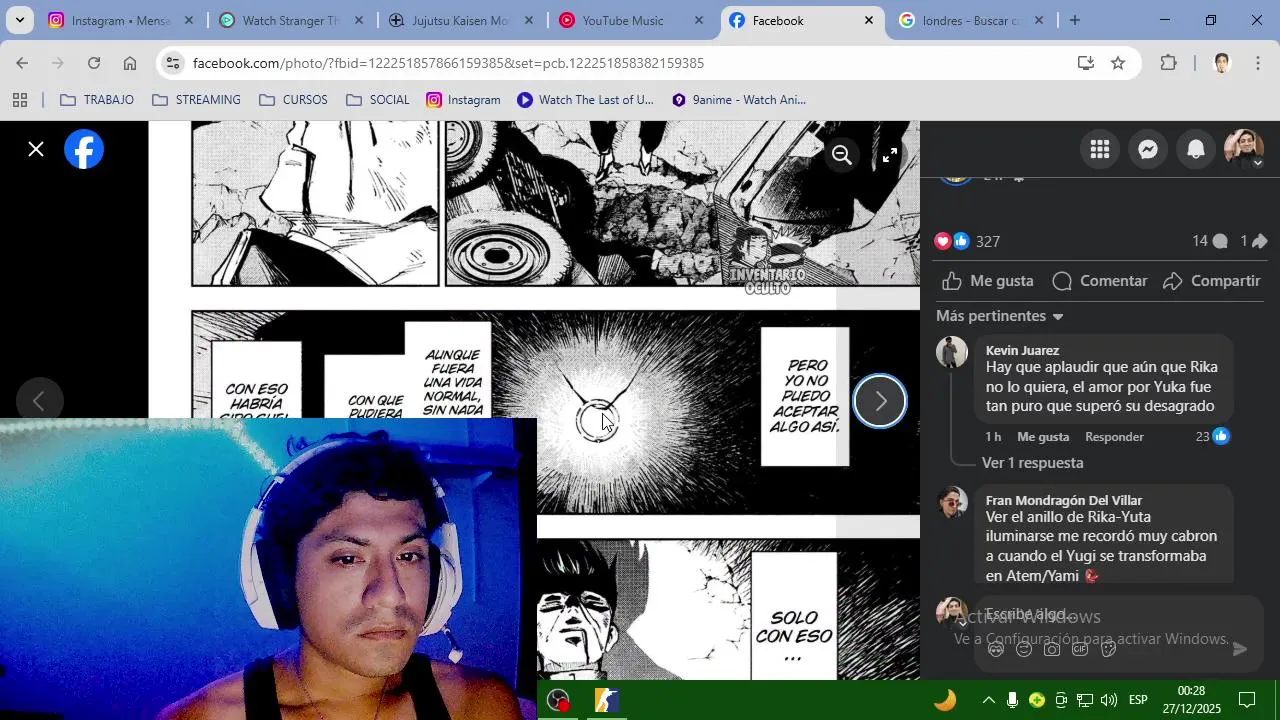Like Kevin Juarez's comment
Screen dimensions: 1280x720
(x=1043, y=437)
